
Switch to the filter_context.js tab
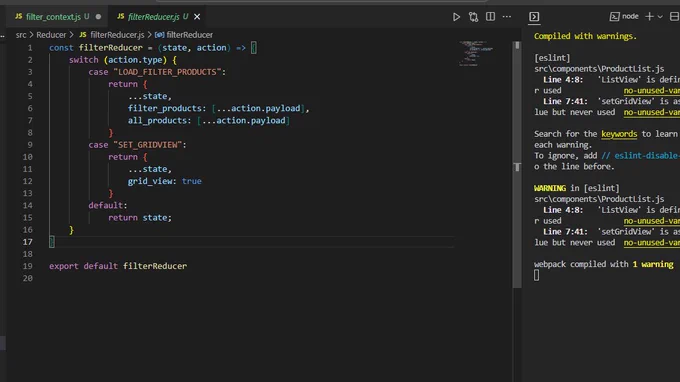click(x=58, y=16)
